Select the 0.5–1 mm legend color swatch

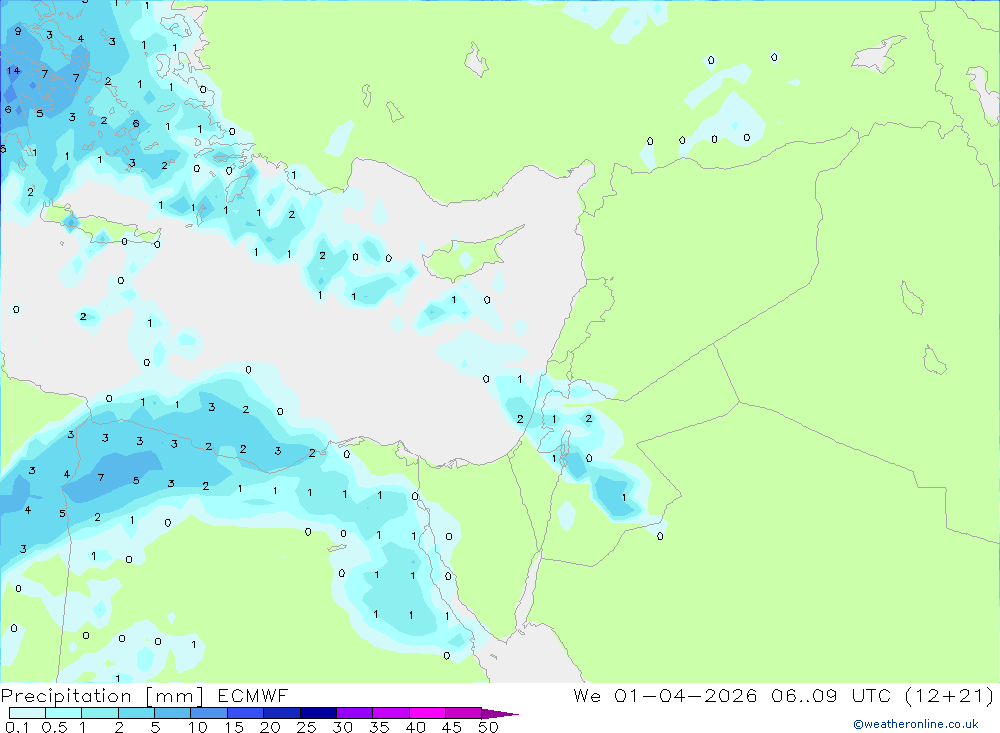tap(64, 713)
